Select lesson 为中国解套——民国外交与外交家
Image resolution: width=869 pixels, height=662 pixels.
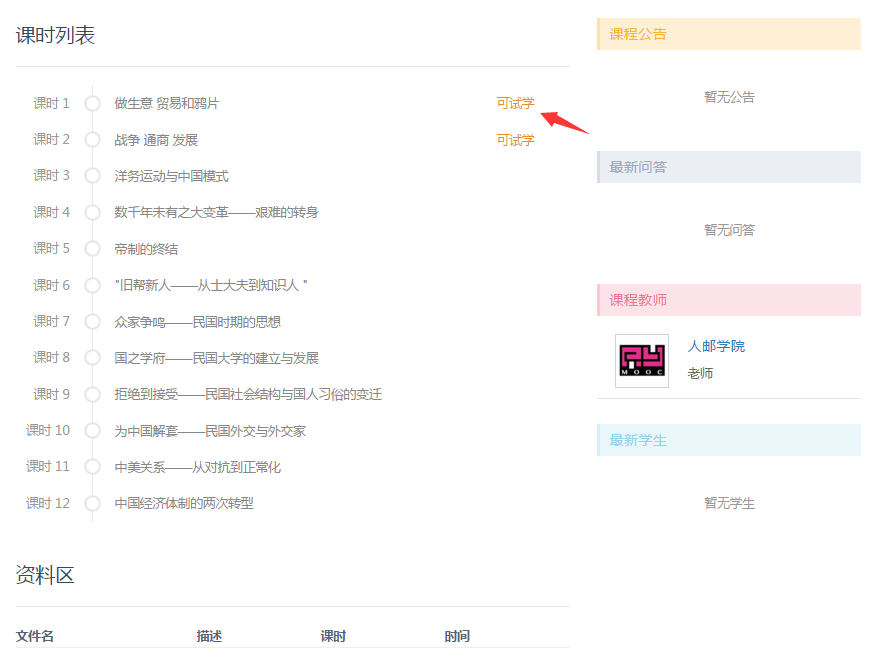210,431
